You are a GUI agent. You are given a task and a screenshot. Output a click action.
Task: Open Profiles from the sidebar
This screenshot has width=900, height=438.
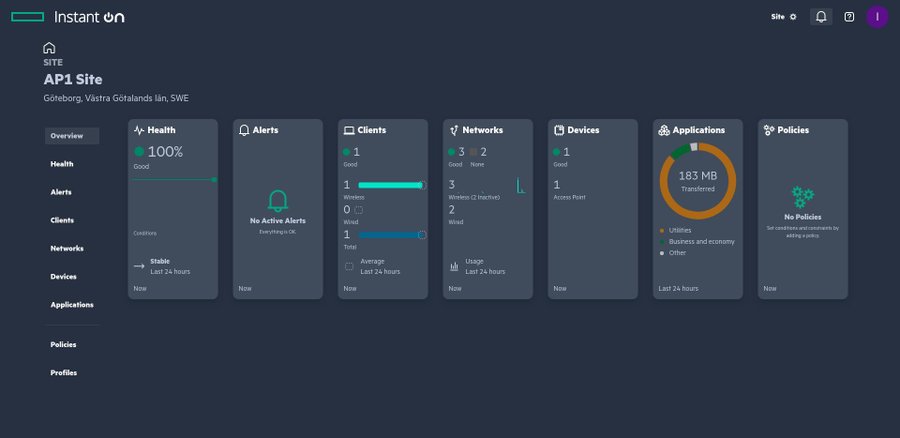tap(63, 373)
